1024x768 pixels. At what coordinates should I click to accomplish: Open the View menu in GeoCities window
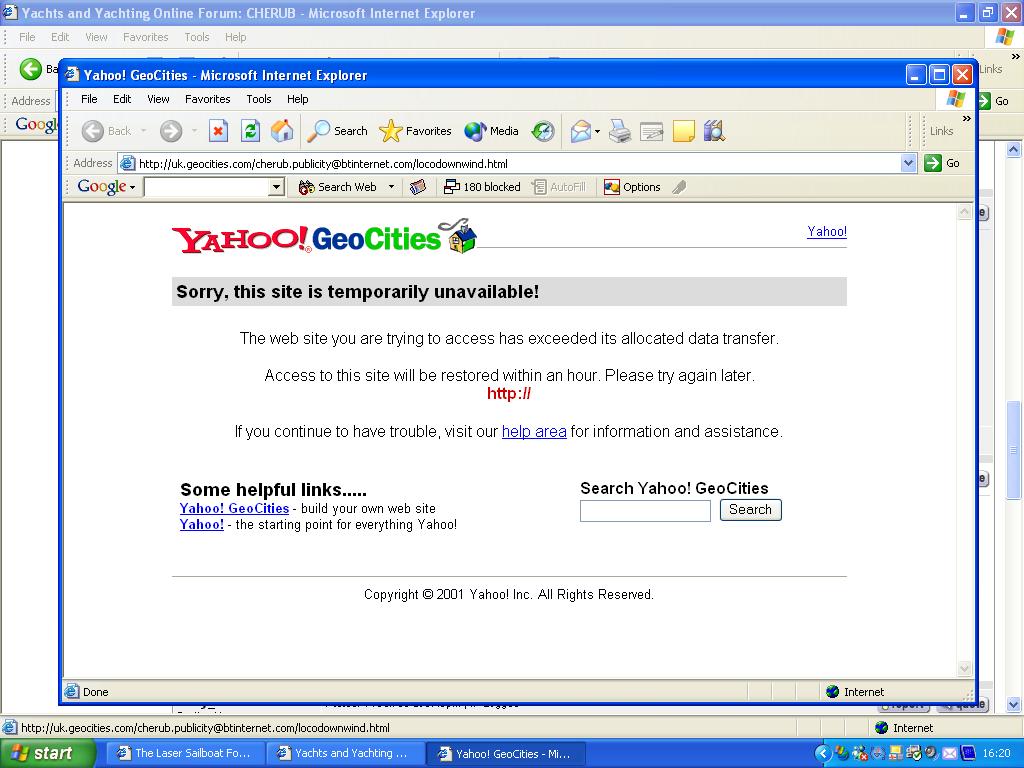(158, 99)
